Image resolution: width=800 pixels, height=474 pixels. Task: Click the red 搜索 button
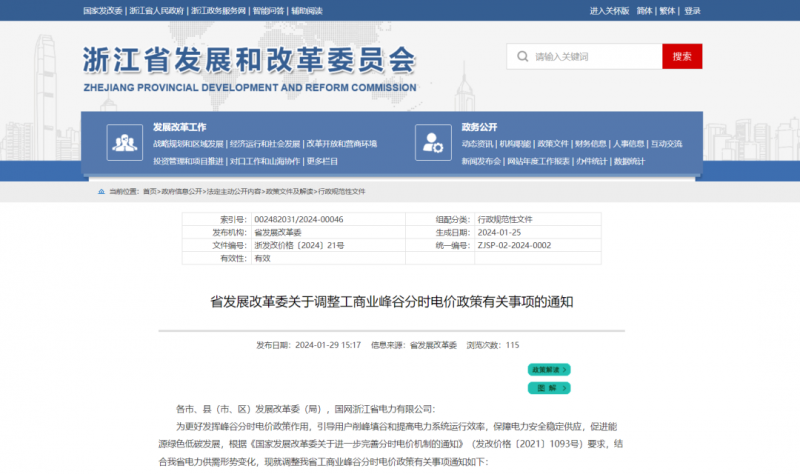pyautogui.click(x=682, y=57)
